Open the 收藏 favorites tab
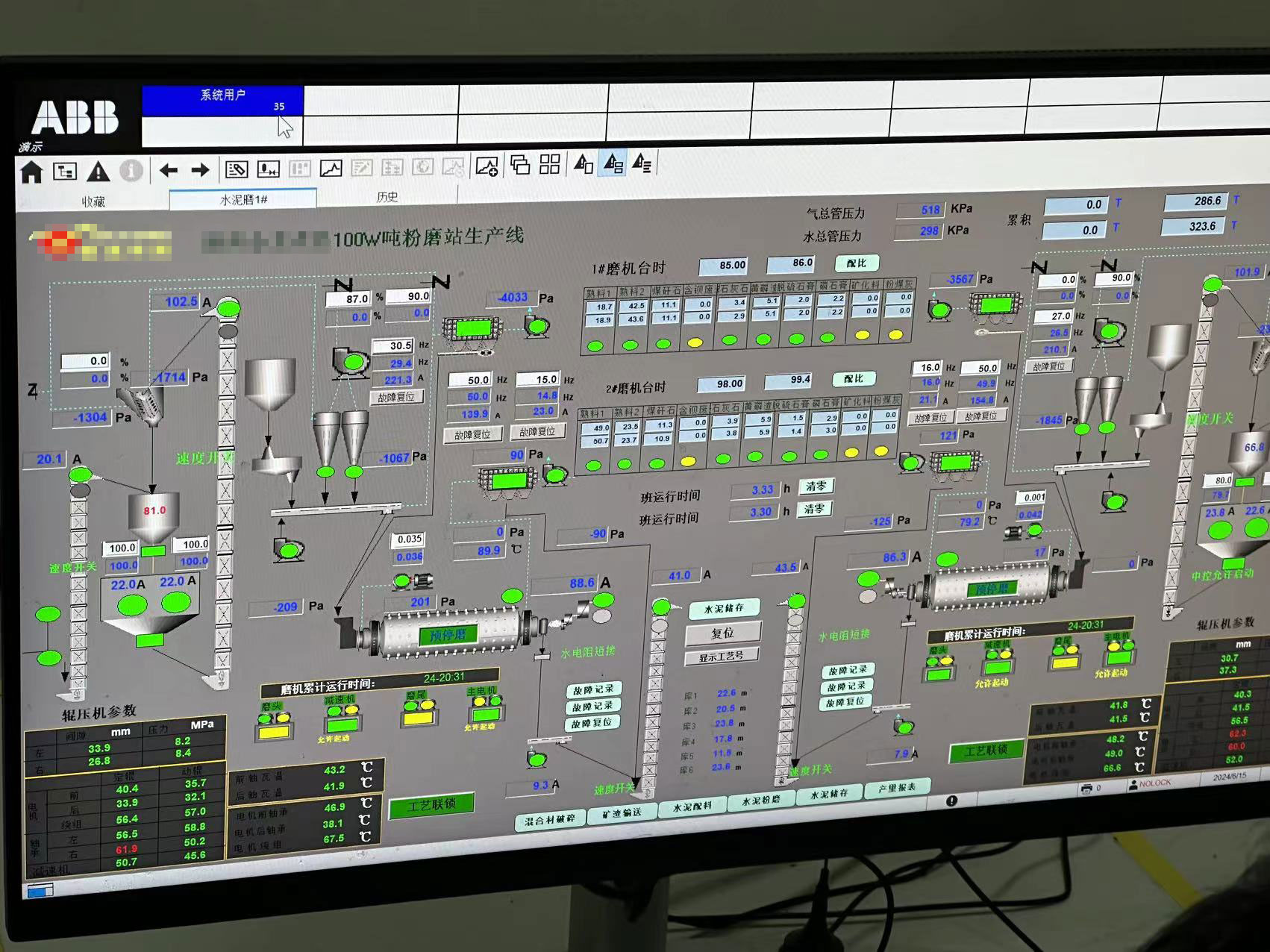This screenshot has width=1270, height=952. pyautogui.click(x=93, y=201)
